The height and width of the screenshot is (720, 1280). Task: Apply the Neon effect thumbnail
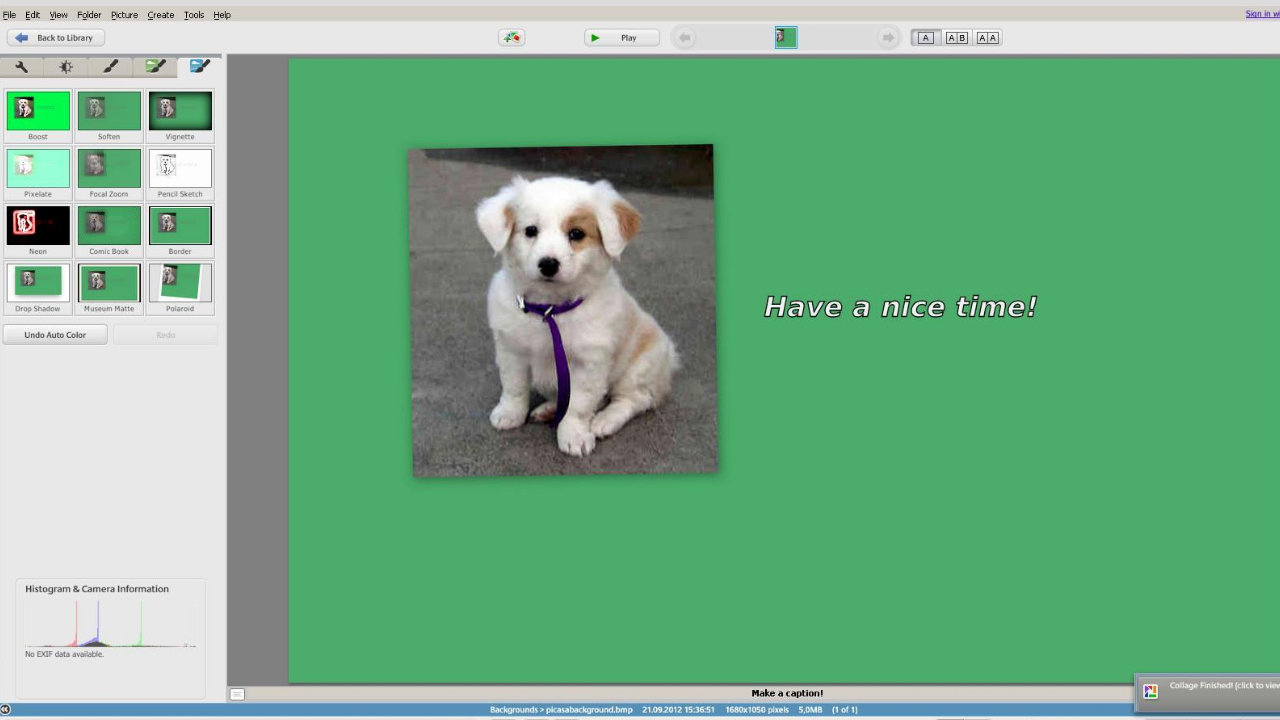[x=38, y=226]
